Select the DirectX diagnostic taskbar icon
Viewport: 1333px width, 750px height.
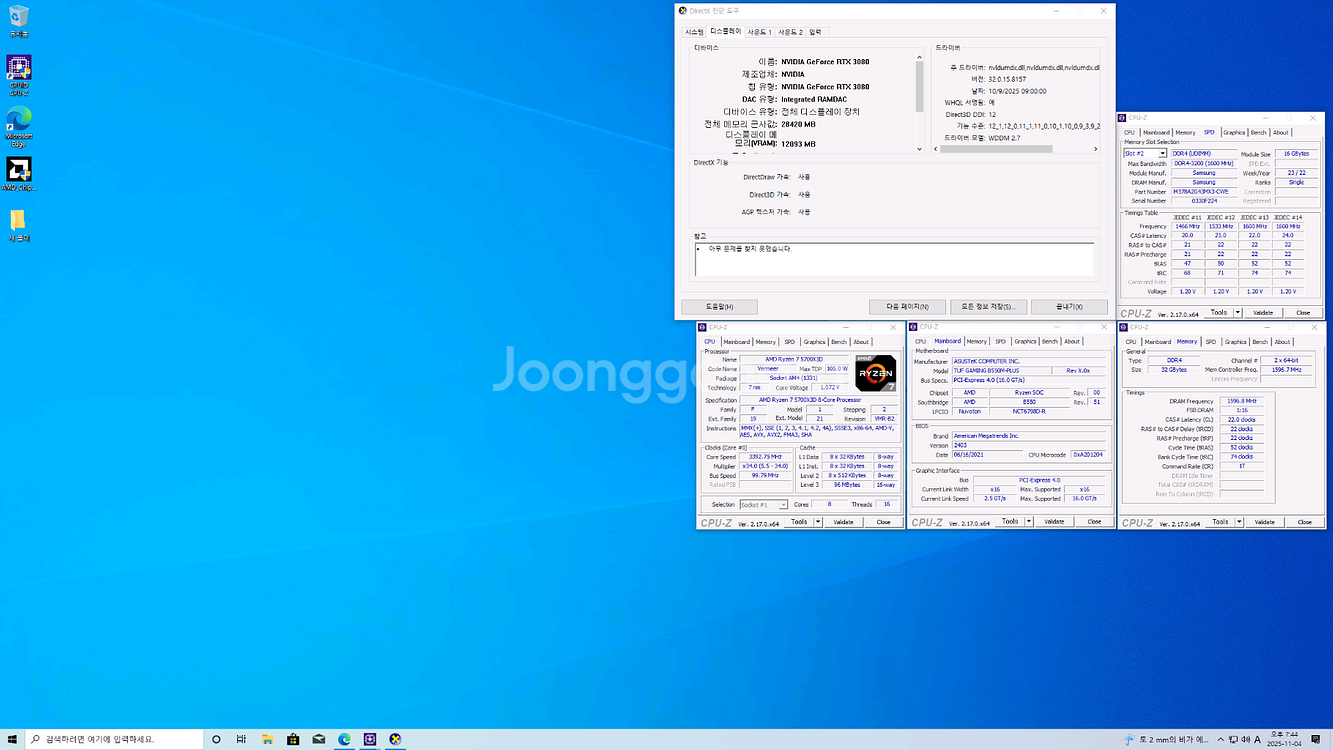(396, 740)
